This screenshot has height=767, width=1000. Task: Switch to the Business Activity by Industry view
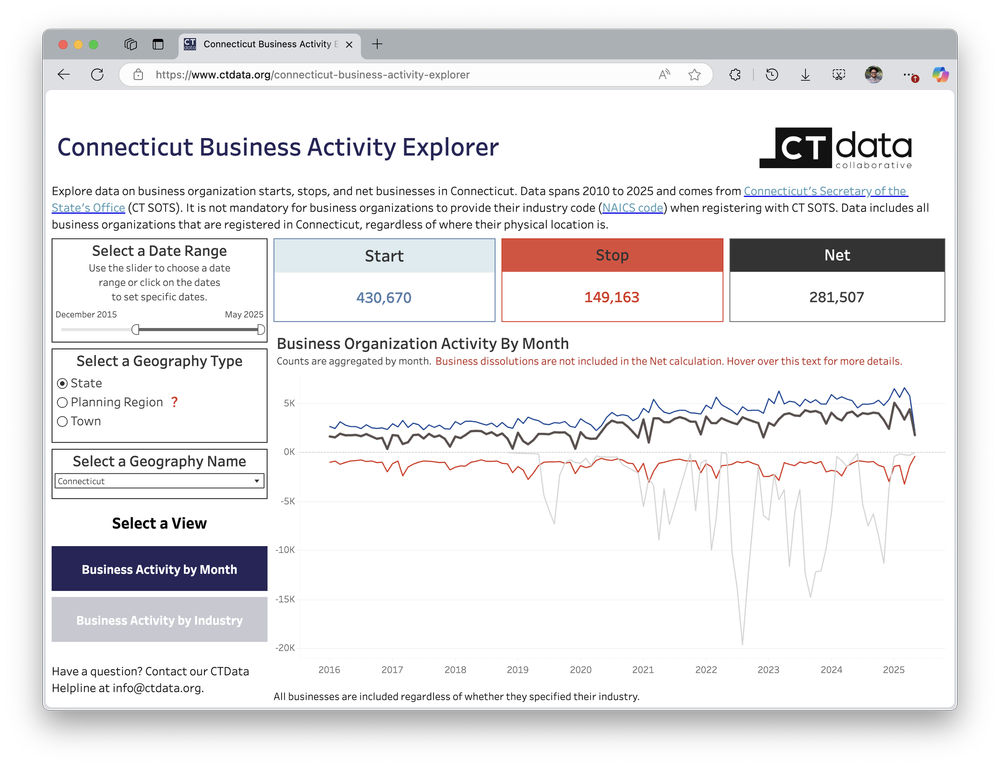(159, 620)
